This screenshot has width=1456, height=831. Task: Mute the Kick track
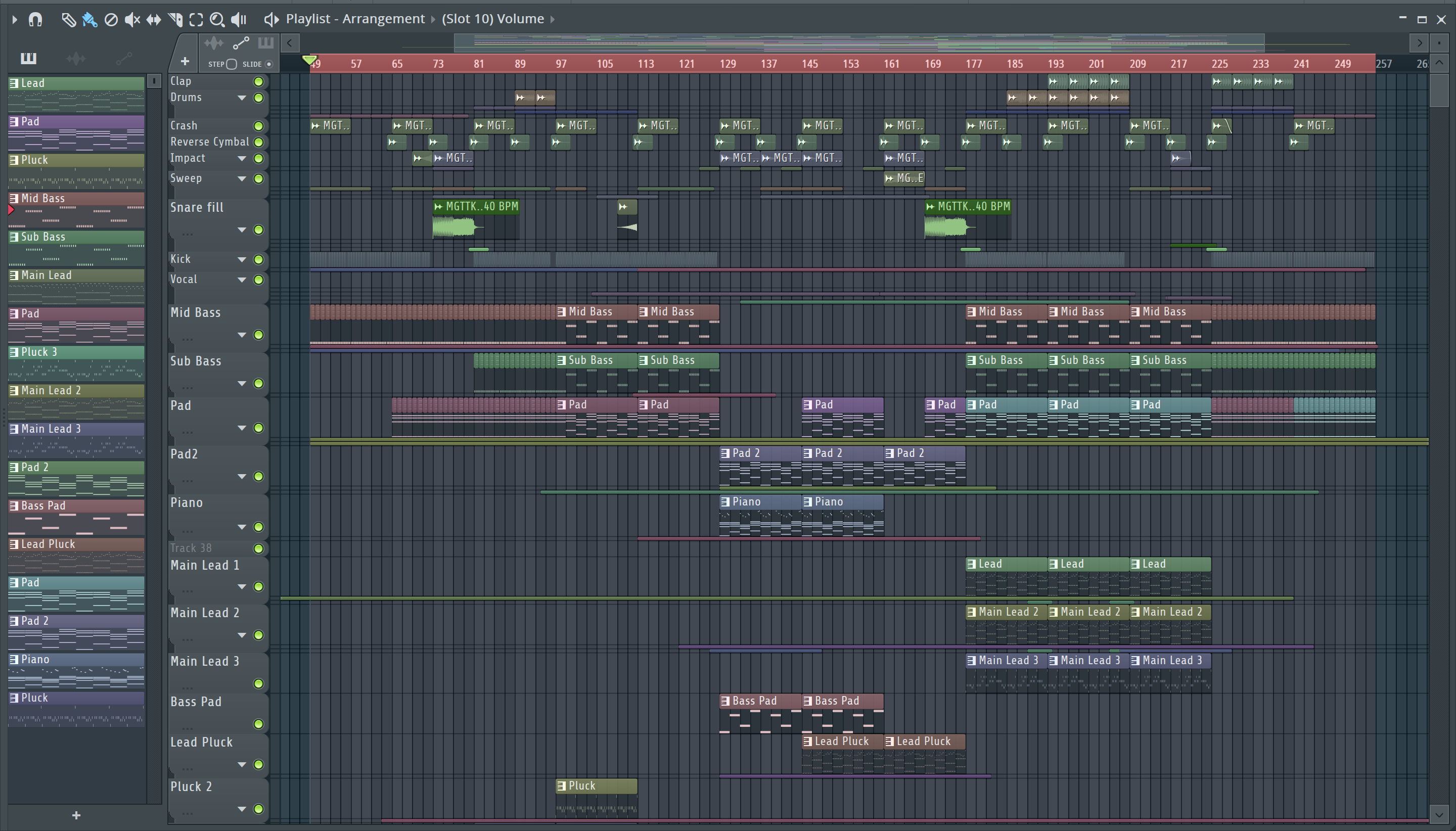point(258,260)
